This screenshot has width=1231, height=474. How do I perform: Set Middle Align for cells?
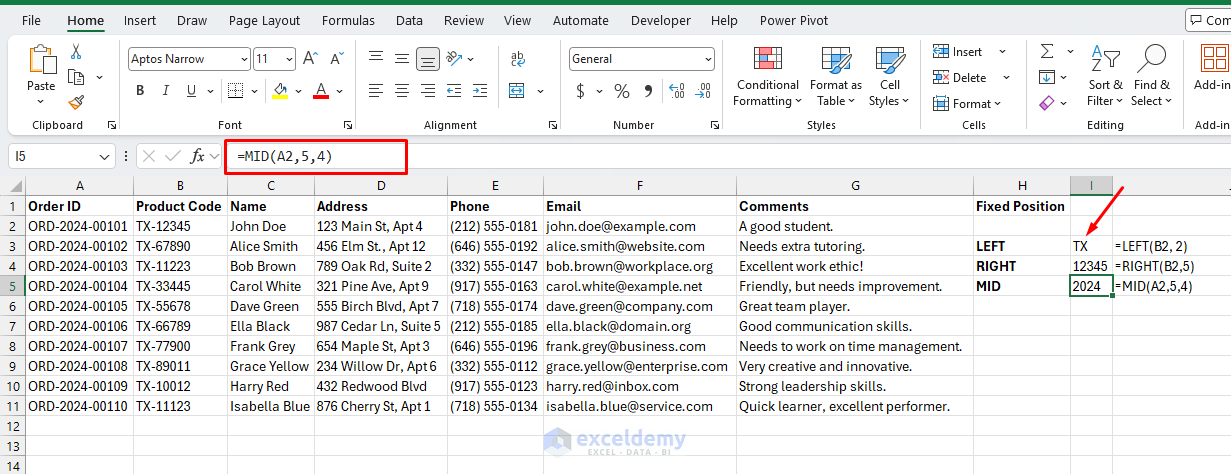pyautogui.click(x=402, y=59)
